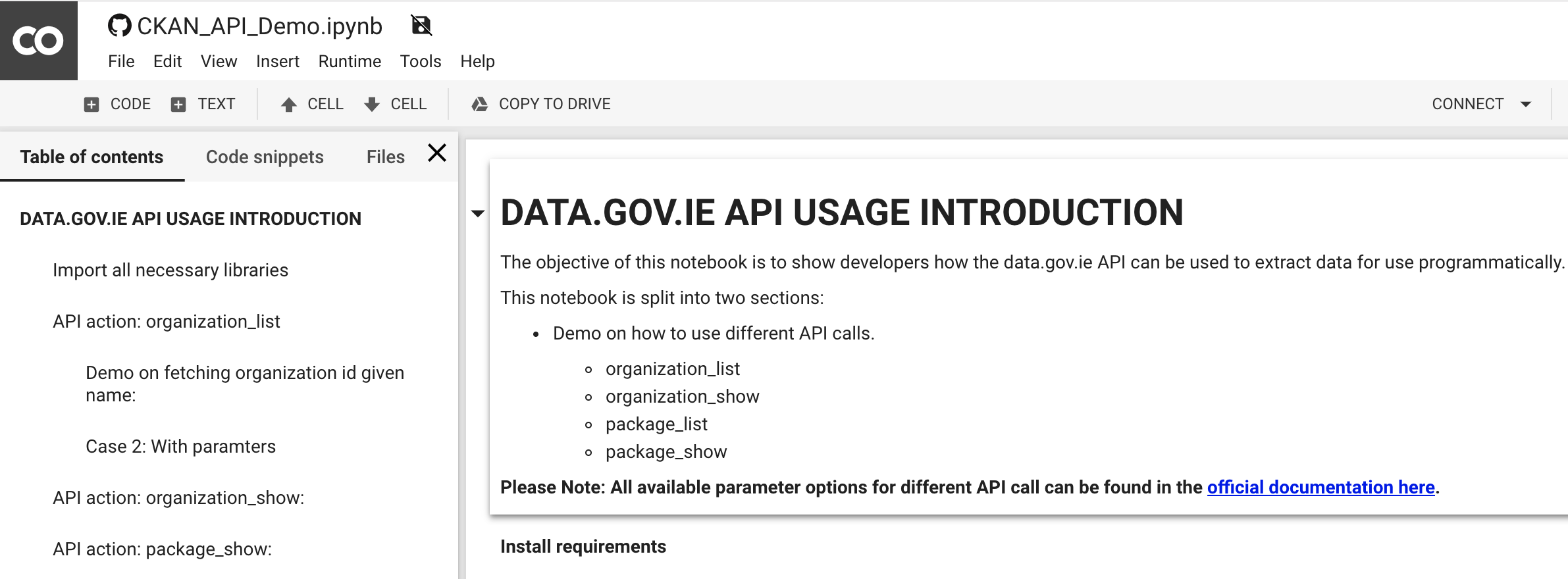Open the official documentation here link

point(1320,487)
